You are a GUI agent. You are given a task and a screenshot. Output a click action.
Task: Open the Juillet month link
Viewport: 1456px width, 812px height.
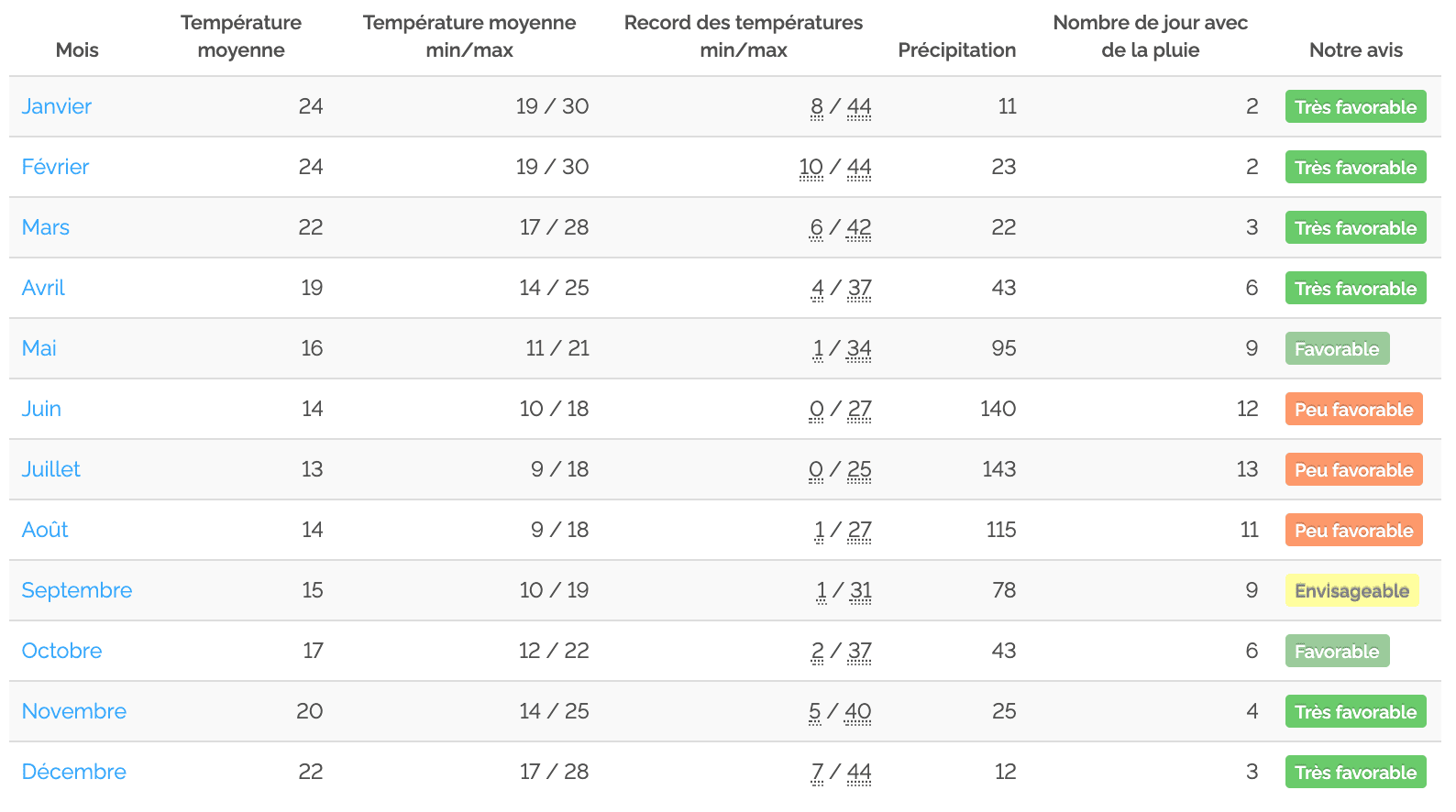[51, 469]
